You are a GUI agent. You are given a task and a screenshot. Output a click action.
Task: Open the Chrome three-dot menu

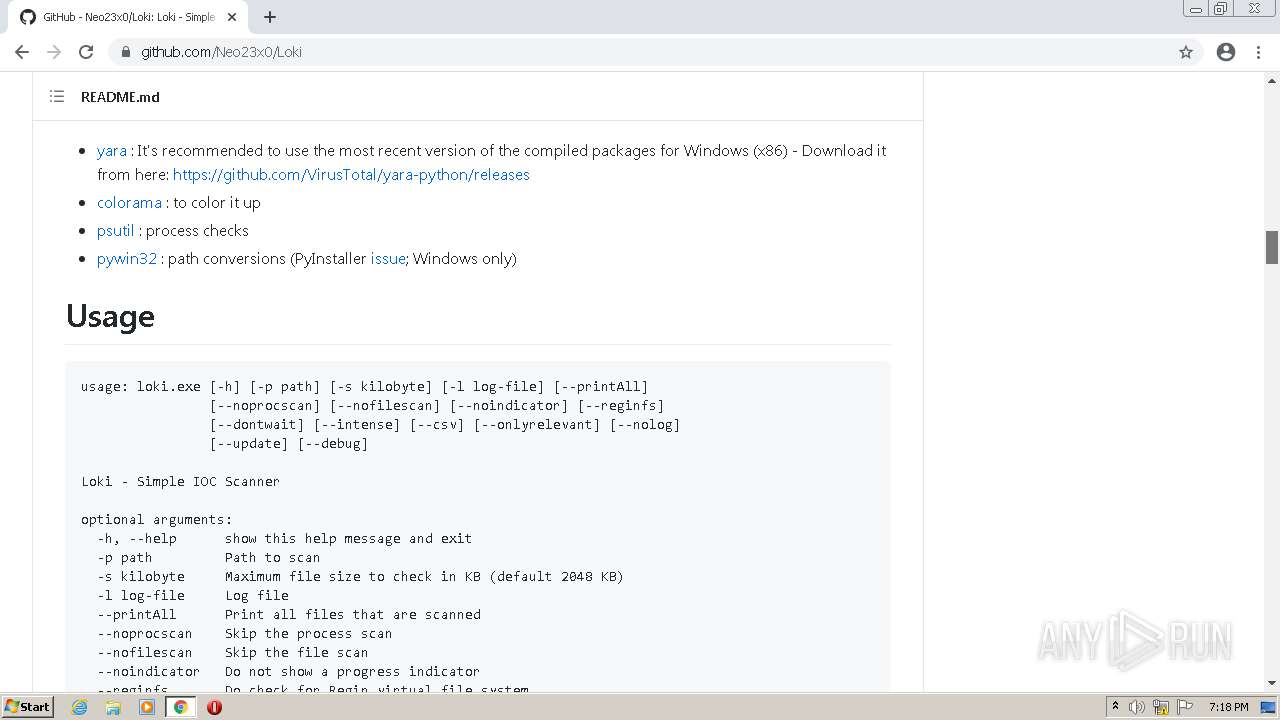[1259, 52]
